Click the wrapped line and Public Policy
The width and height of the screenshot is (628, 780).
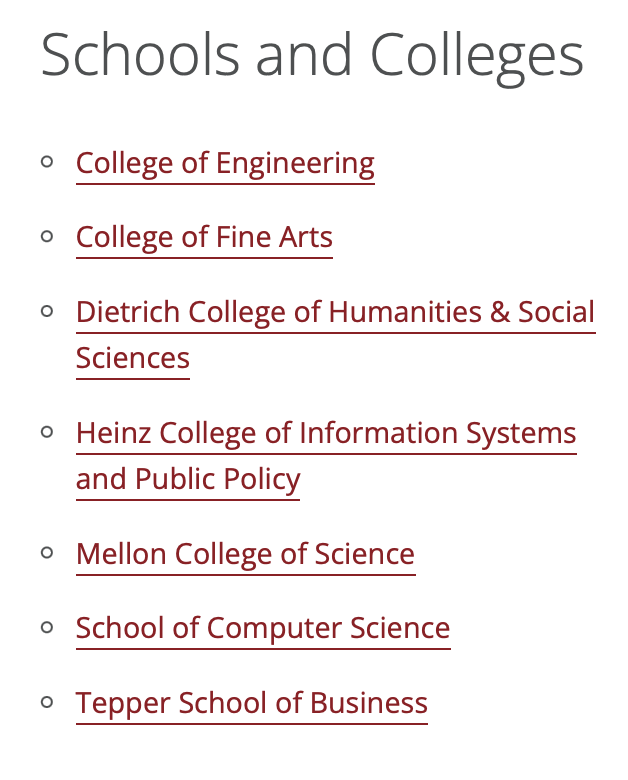click(188, 480)
